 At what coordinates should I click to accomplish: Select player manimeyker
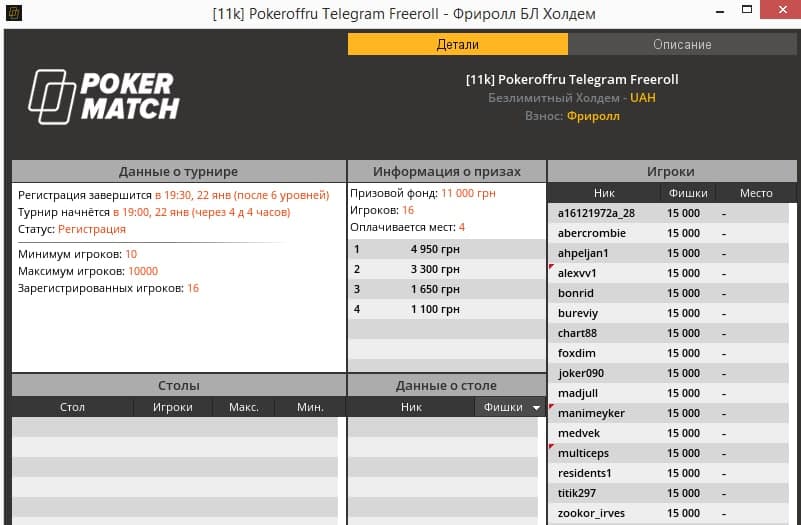(668, 413)
